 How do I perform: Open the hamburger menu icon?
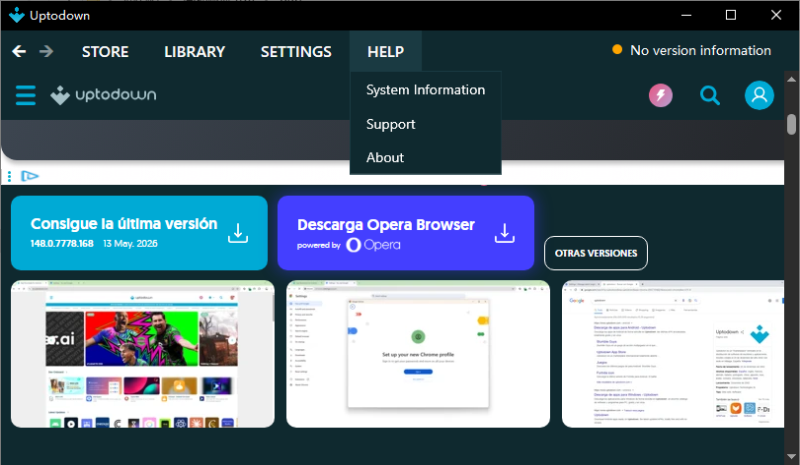click(x=26, y=95)
